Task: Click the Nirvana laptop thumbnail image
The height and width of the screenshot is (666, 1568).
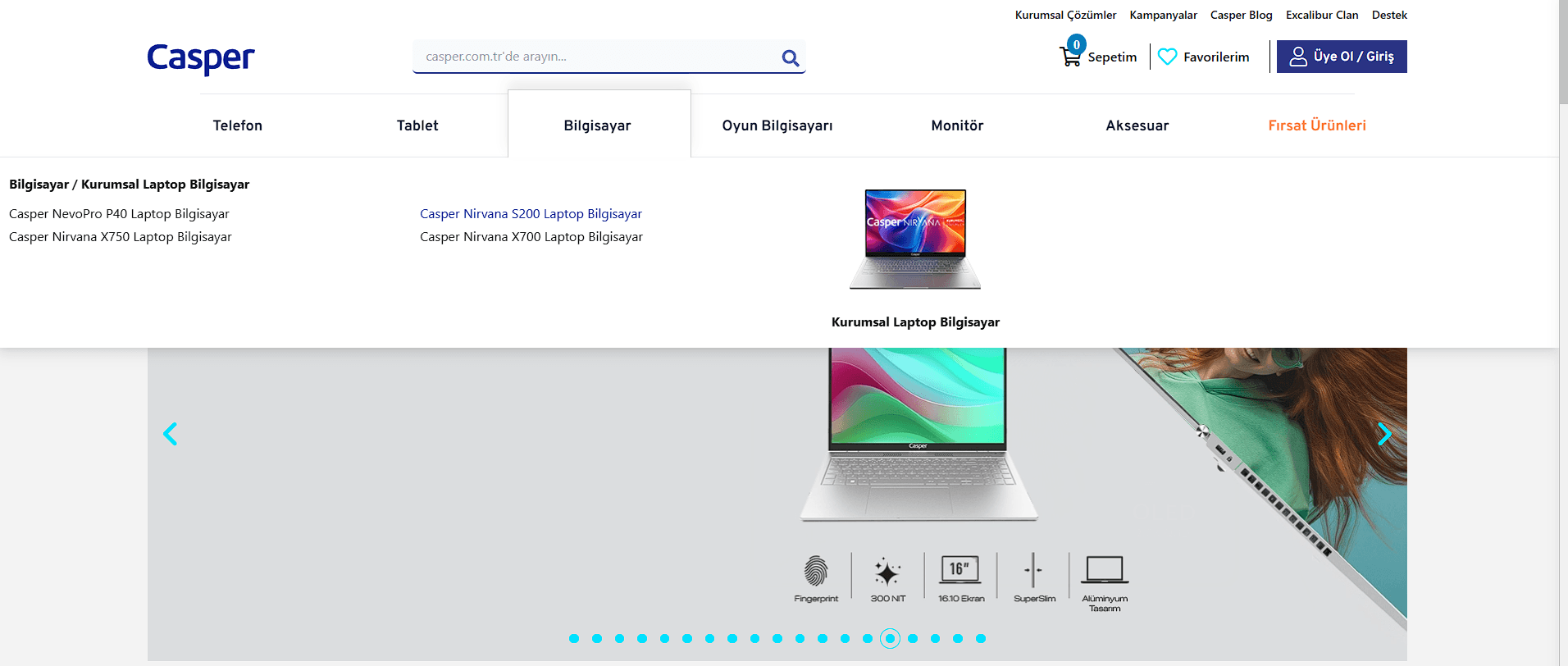Action: tap(915, 239)
